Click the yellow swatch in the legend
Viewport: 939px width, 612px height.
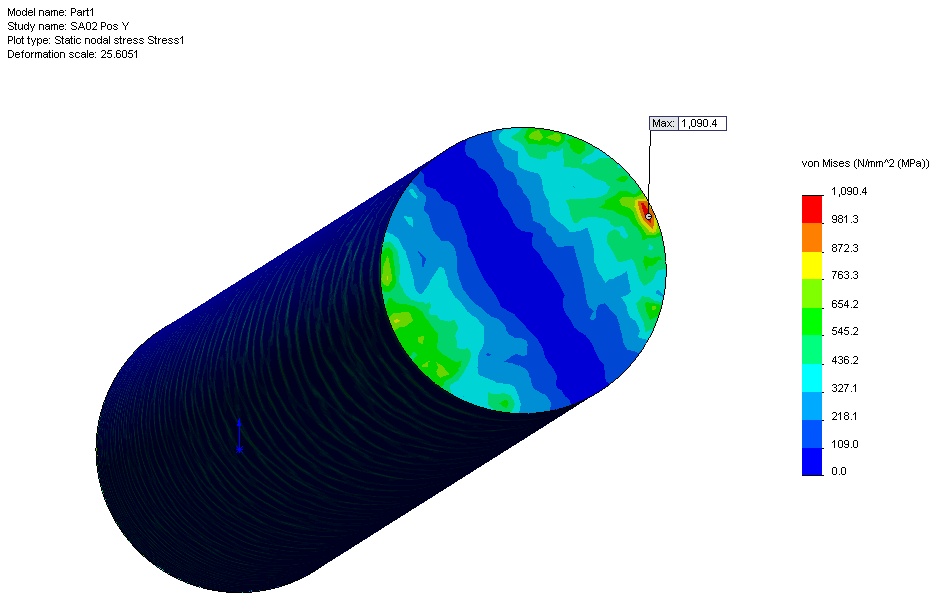click(x=812, y=265)
